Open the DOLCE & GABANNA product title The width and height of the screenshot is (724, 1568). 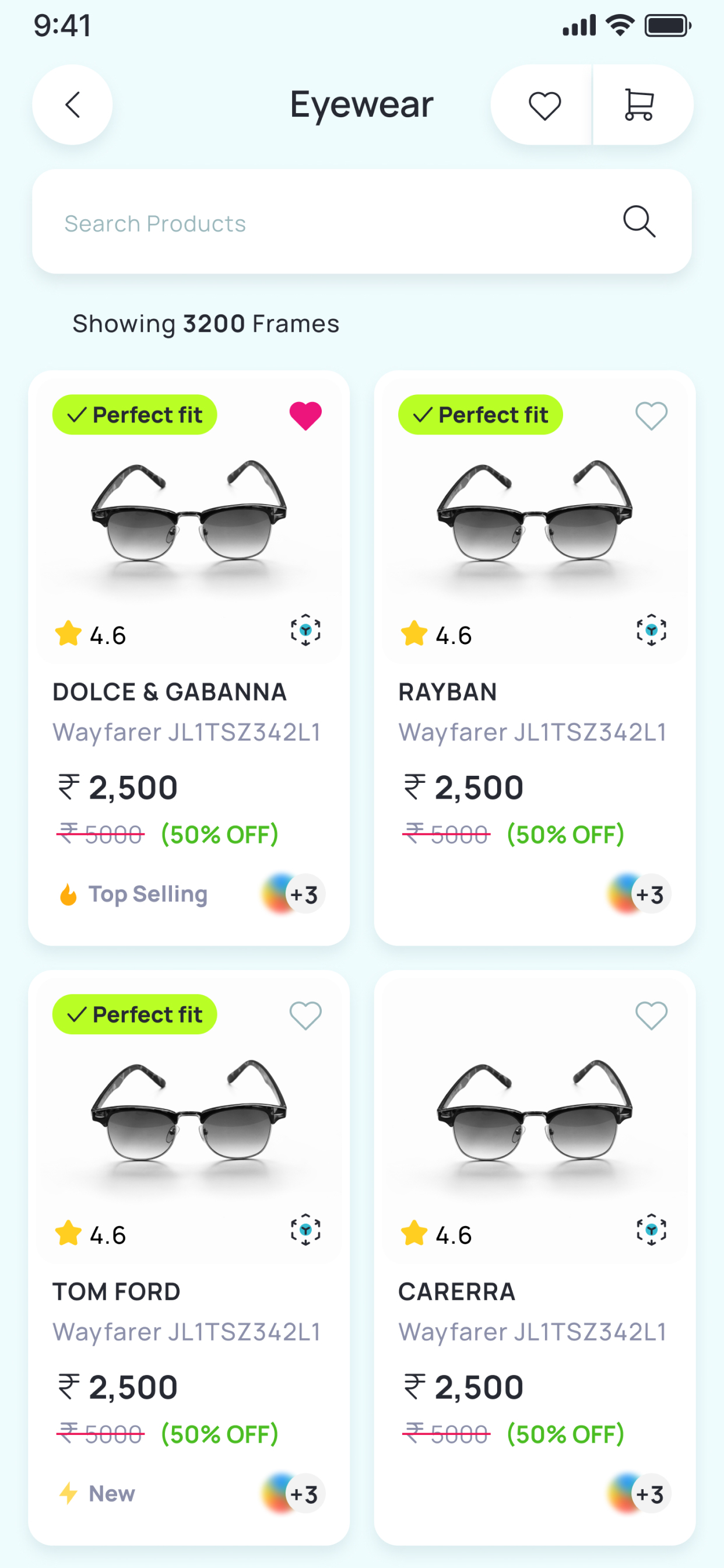pos(169,692)
